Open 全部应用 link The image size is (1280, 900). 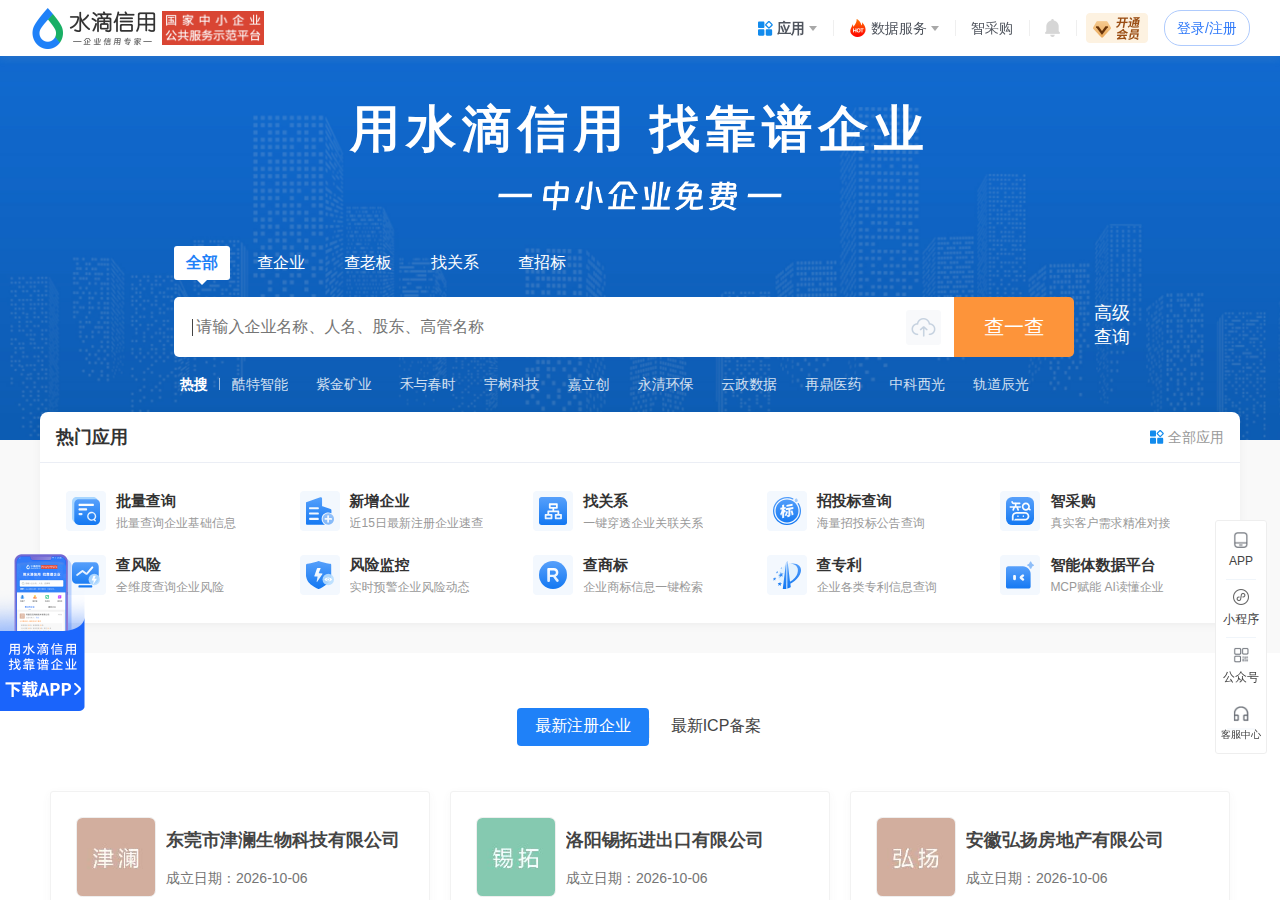1186,437
